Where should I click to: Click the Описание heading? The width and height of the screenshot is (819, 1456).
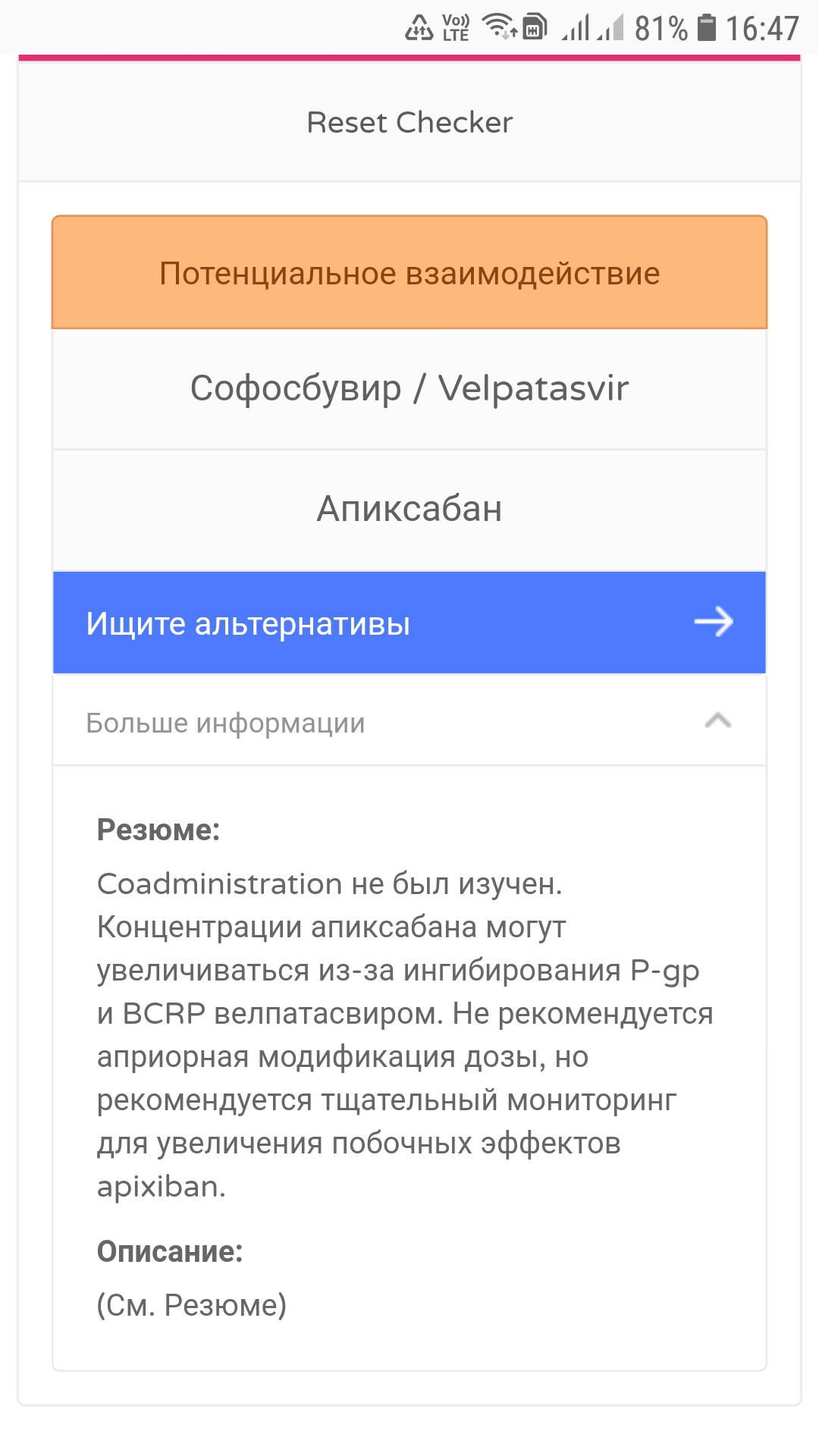170,1251
